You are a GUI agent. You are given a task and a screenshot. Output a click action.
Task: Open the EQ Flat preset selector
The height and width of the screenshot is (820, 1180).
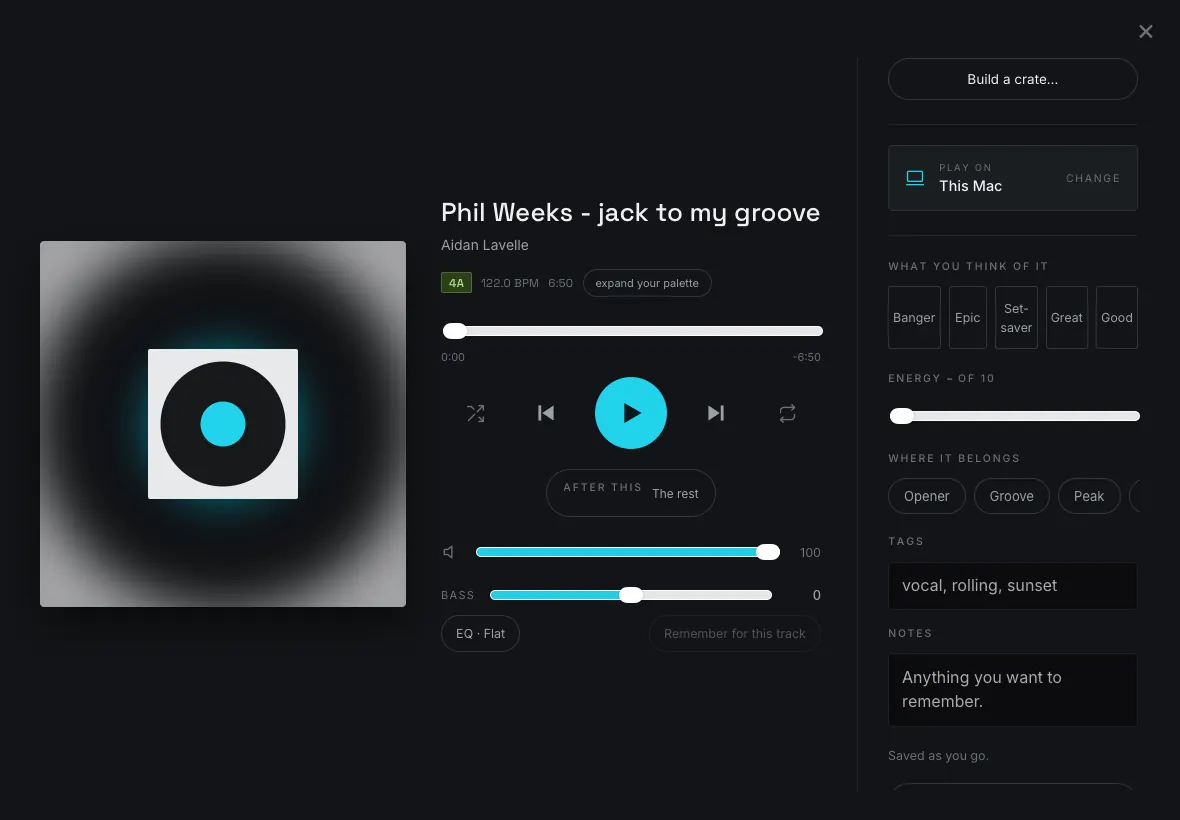pyautogui.click(x=480, y=633)
